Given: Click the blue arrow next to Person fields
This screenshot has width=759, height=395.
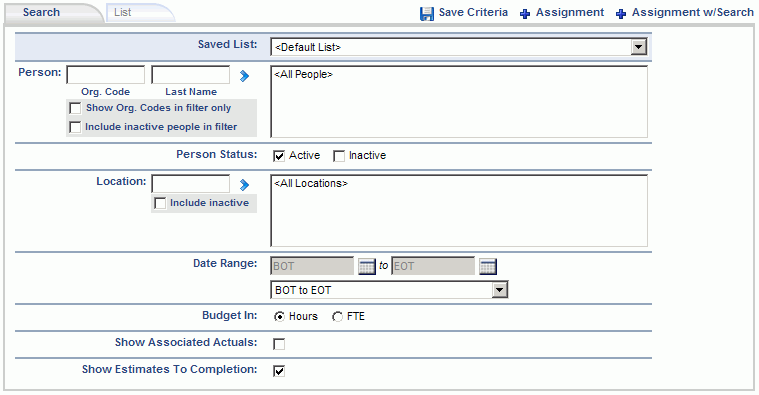Looking at the screenshot, I should point(244,76).
